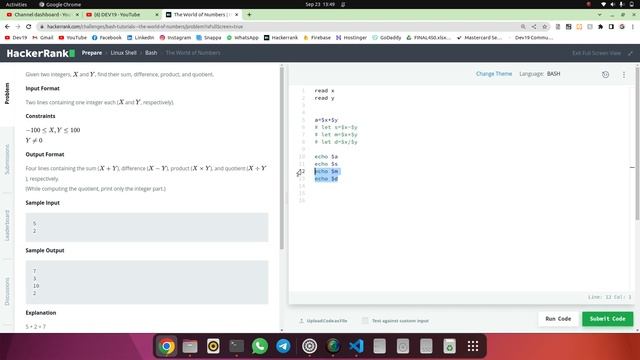The width and height of the screenshot is (640, 360).
Task: Switch to DEV19 YouTube tab
Action: (x=122, y=14)
